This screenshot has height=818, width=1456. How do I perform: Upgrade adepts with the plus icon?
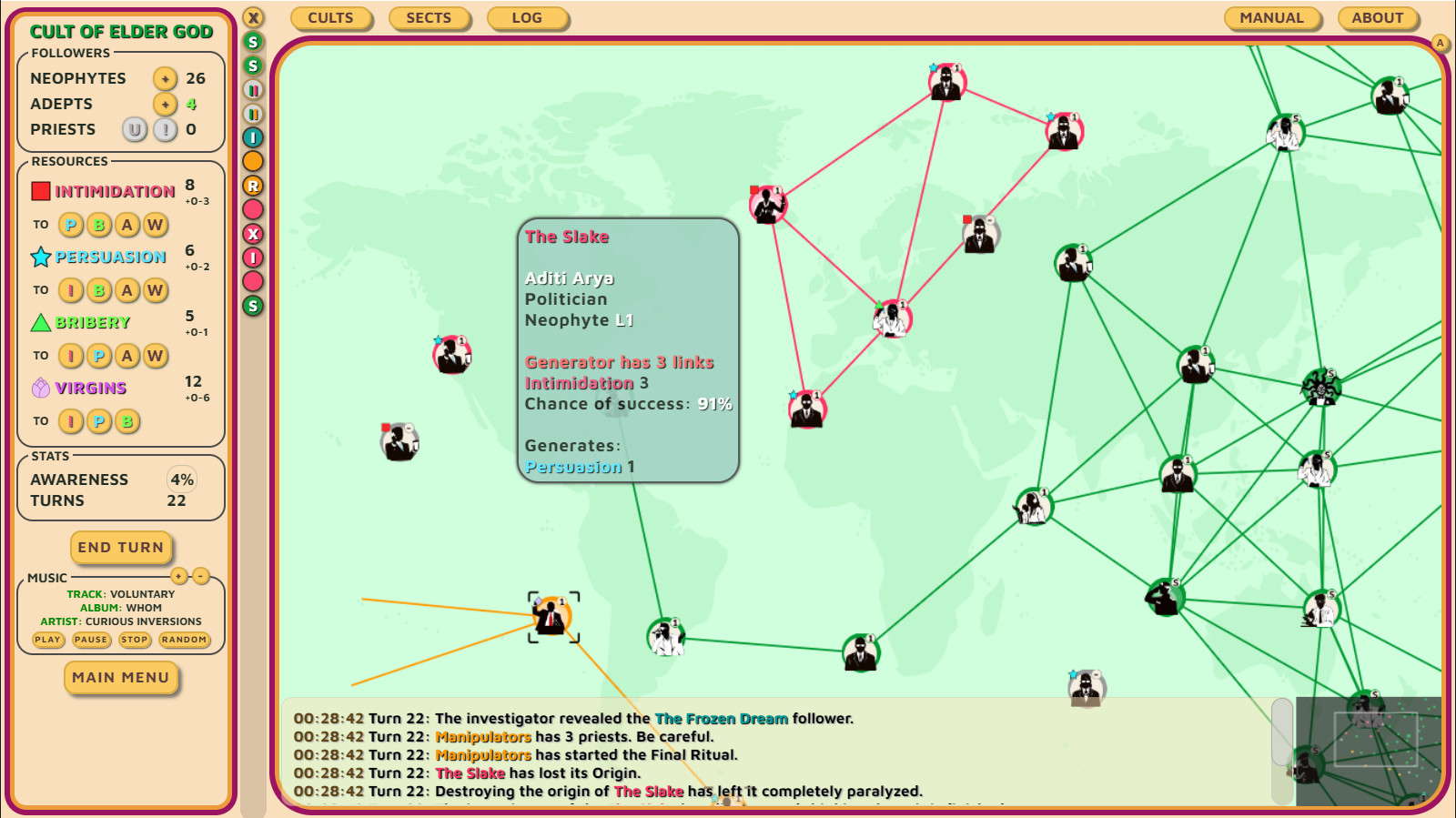coord(165,104)
